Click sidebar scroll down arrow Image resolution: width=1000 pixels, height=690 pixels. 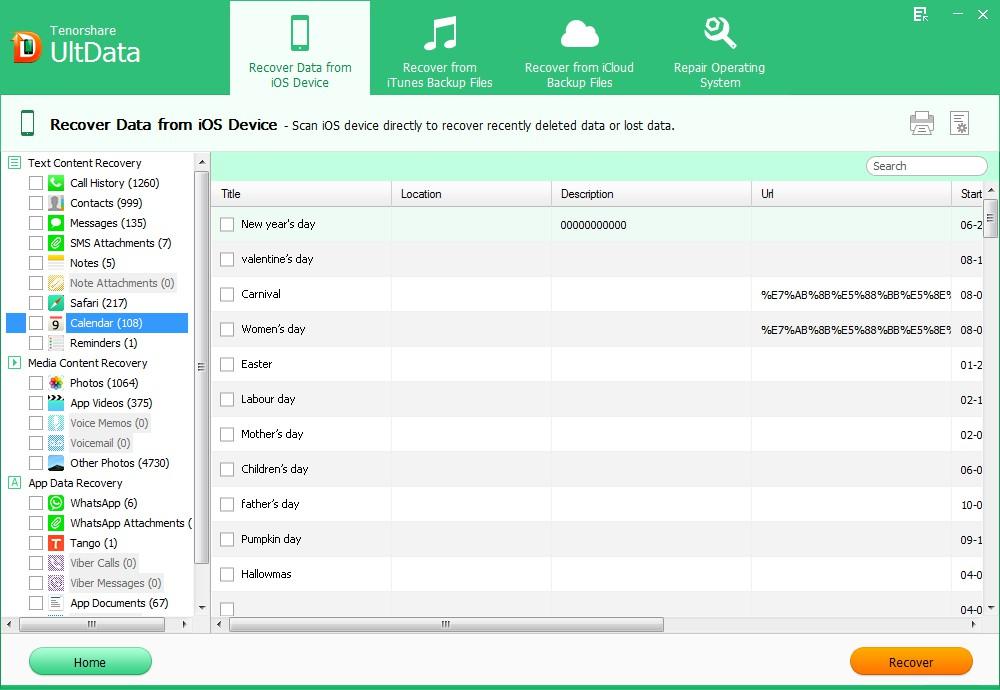[202, 608]
